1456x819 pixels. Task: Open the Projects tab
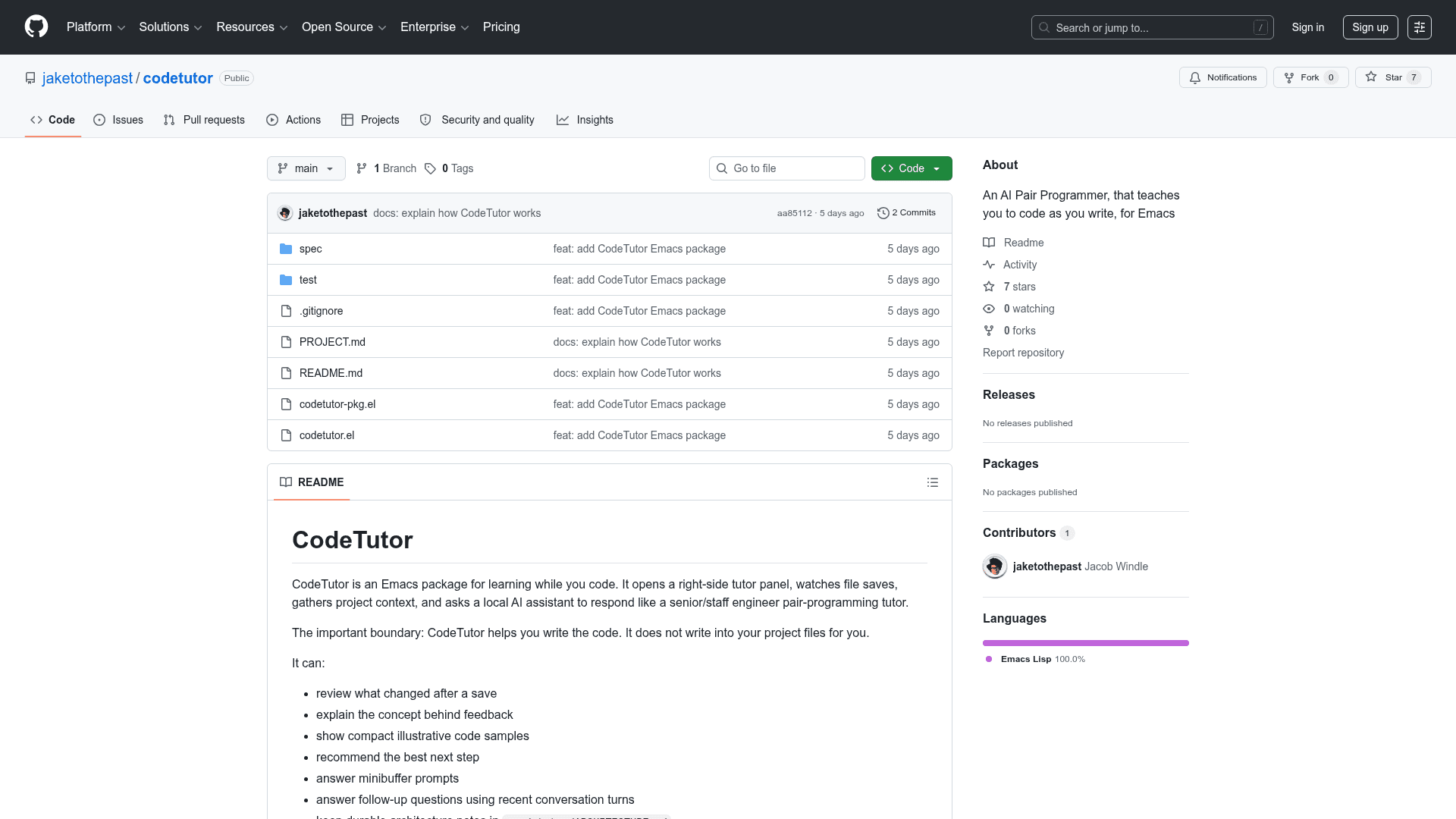(x=370, y=120)
